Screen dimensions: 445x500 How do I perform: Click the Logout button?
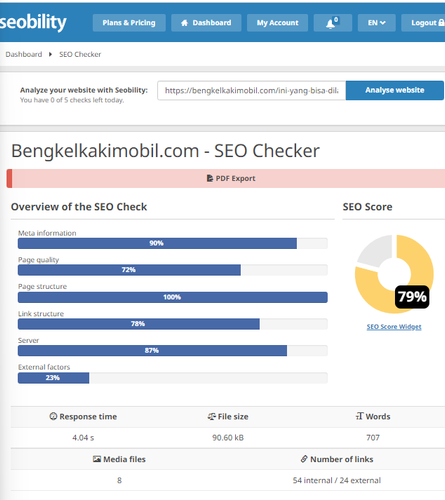tap(424, 23)
